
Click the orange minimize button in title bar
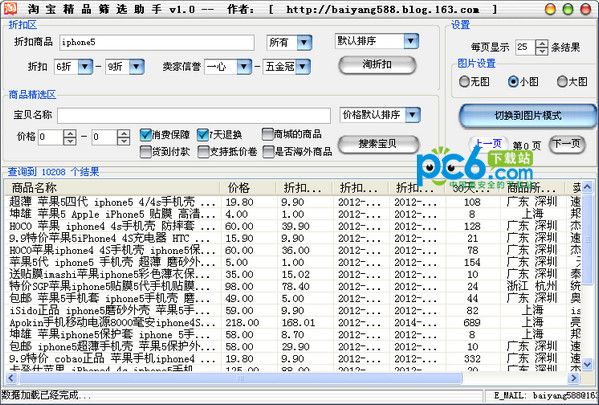550,9
